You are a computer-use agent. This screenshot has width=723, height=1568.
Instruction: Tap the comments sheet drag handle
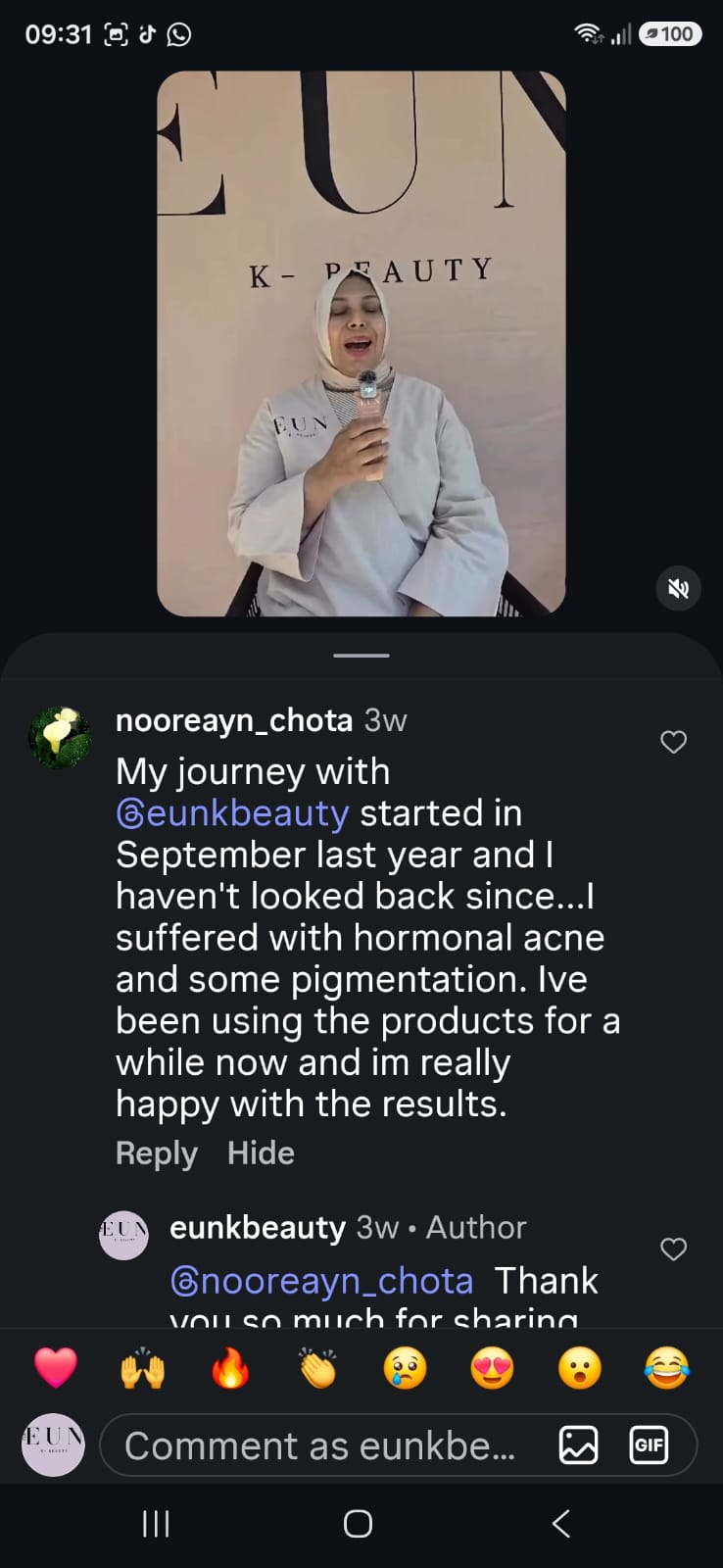point(361,655)
